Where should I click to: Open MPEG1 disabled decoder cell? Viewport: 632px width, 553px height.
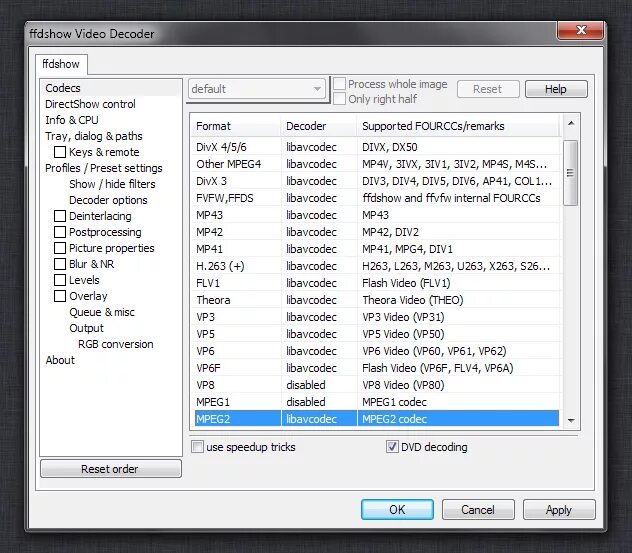click(319, 402)
